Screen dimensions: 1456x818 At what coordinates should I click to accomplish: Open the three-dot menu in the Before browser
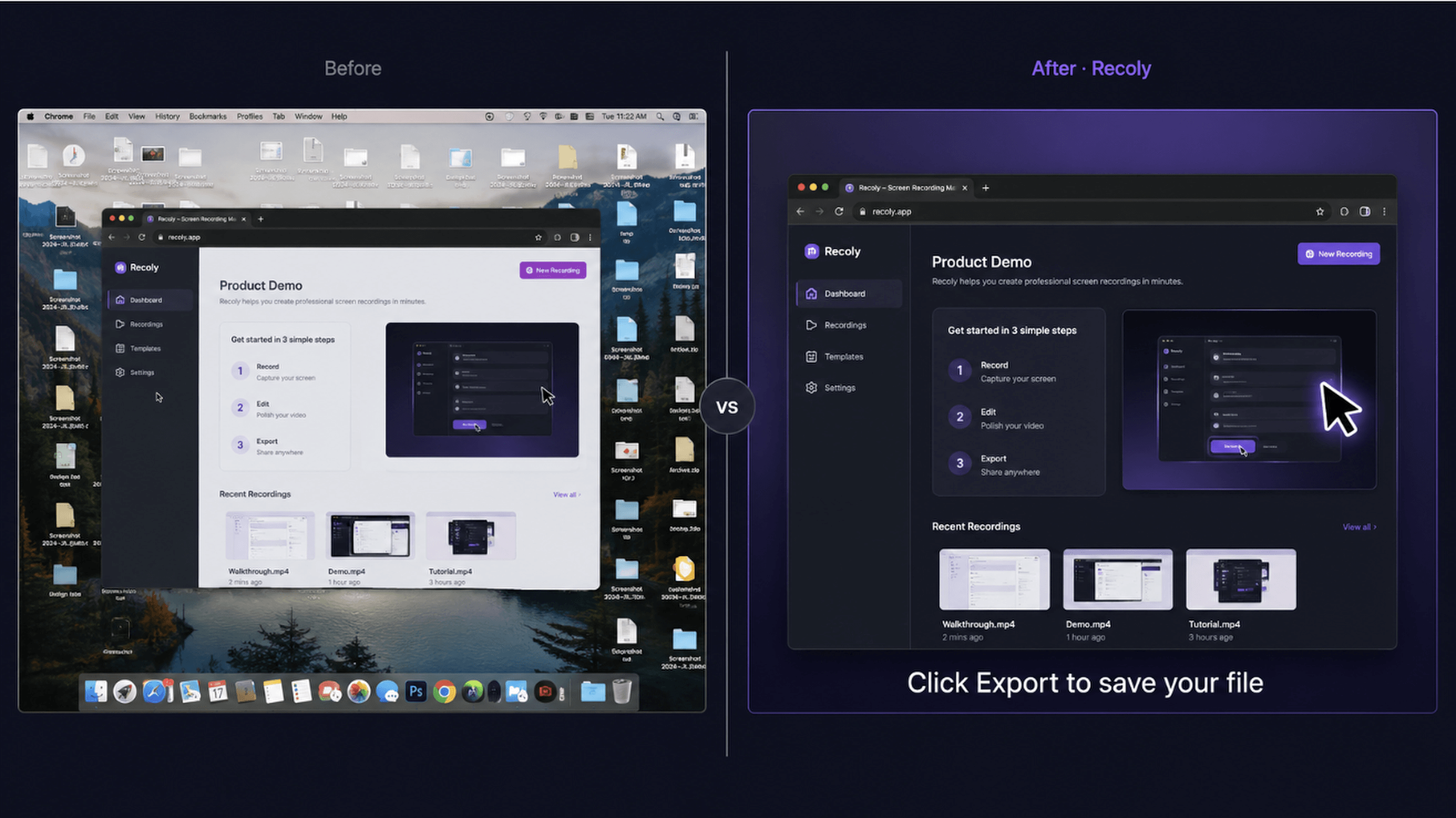pyautogui.click(x=590, y=237)
